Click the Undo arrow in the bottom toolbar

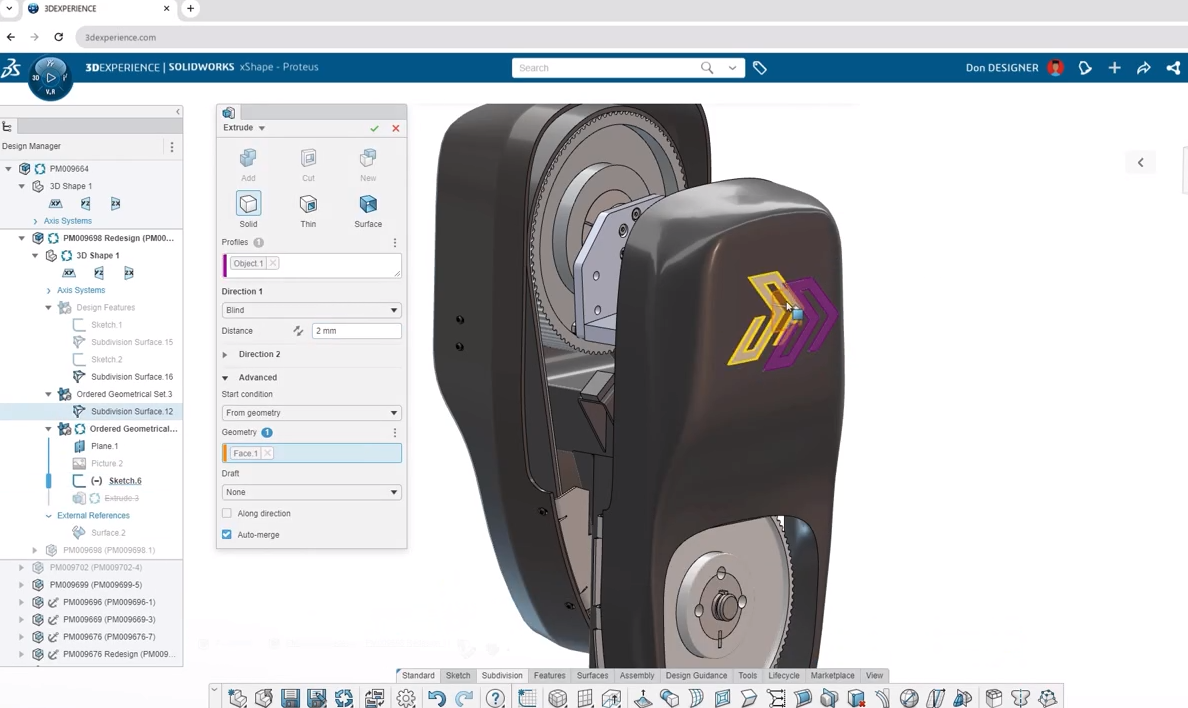click(x=436, y=698)
